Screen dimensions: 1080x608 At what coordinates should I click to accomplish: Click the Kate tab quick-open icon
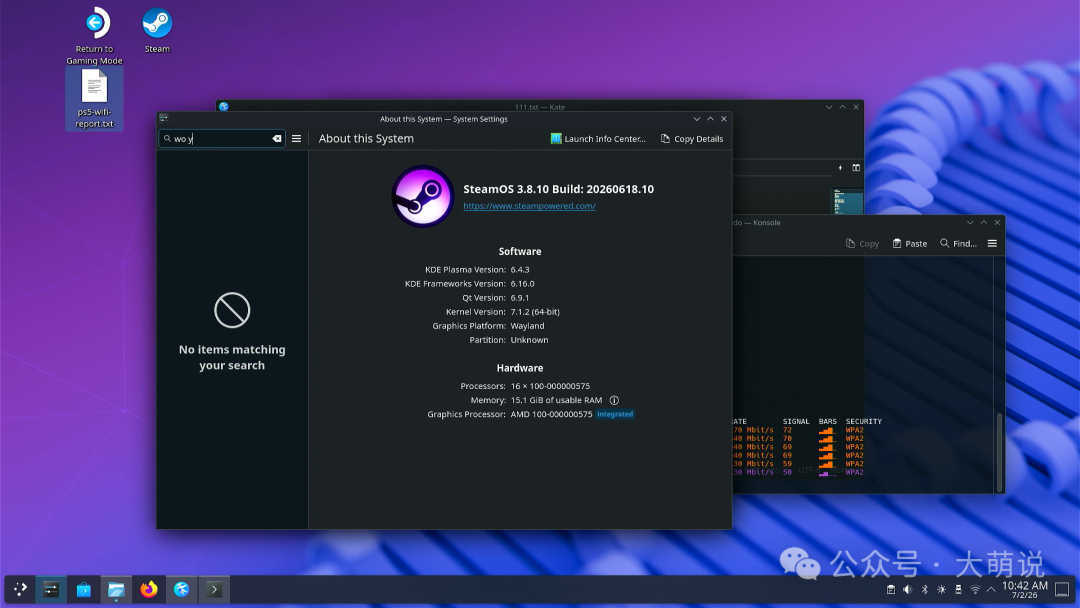click(840, 167)
